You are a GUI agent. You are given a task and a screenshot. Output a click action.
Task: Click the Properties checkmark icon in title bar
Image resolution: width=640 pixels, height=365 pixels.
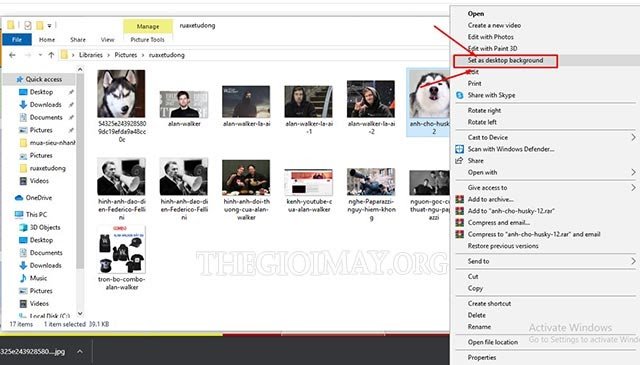pos(28,25)
